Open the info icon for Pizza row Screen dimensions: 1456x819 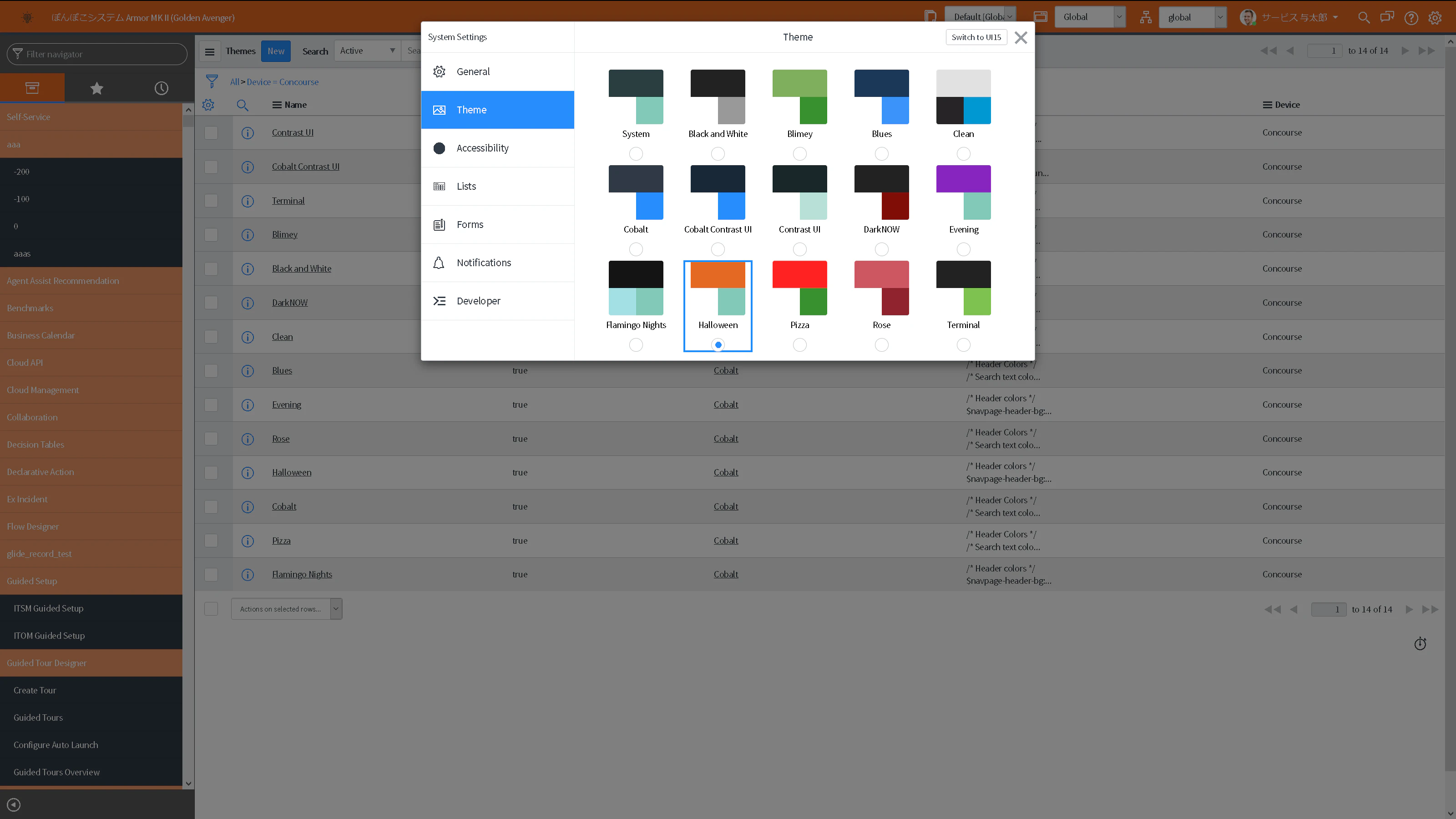coord(248,541)
